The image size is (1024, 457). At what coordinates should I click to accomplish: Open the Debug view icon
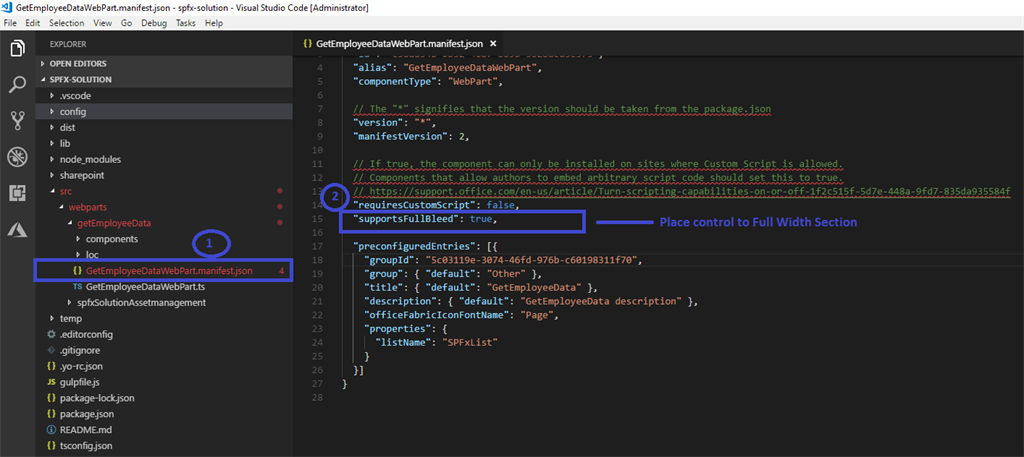[x=18, y=157]
